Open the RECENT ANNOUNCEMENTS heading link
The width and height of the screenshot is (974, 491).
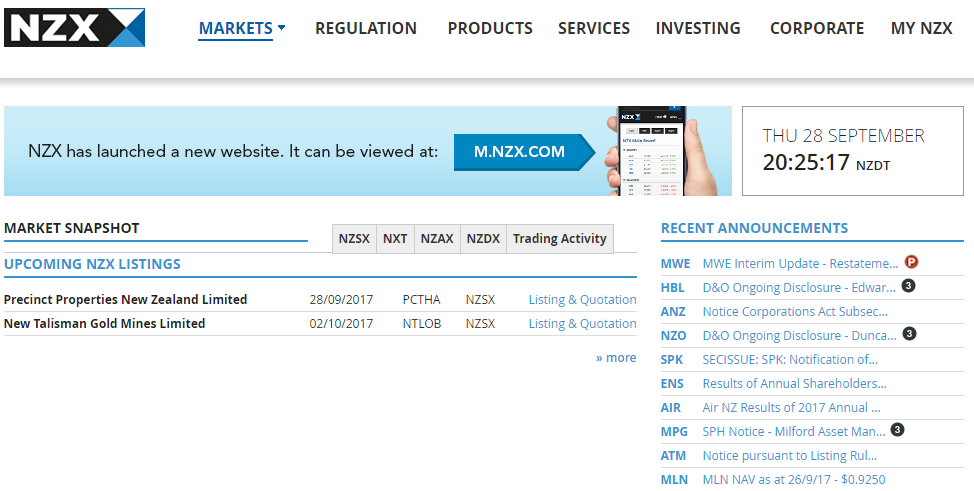click(754, 228)
